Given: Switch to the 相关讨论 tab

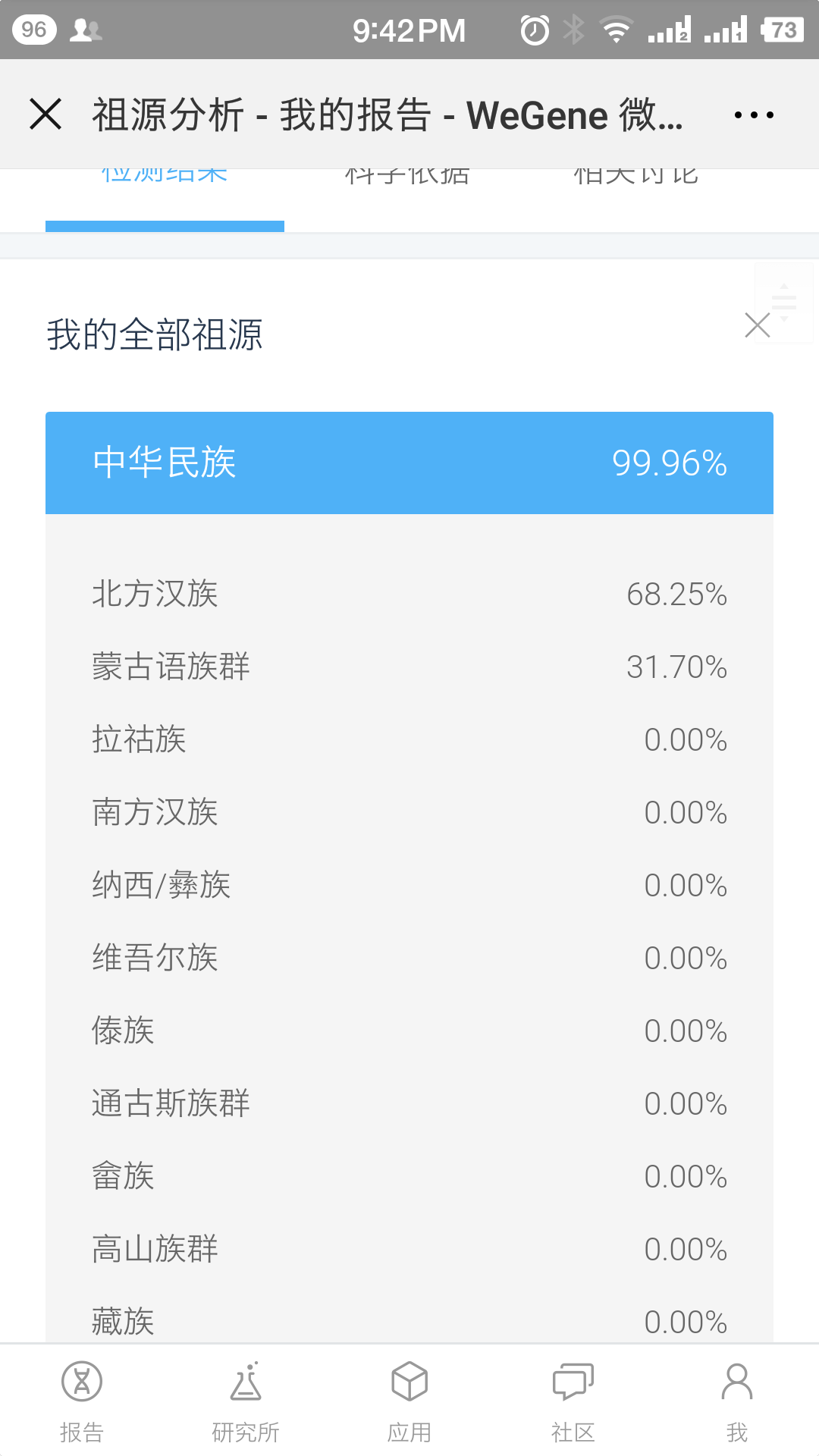Looking at the screenshot, I should click(x=635, y=176).
